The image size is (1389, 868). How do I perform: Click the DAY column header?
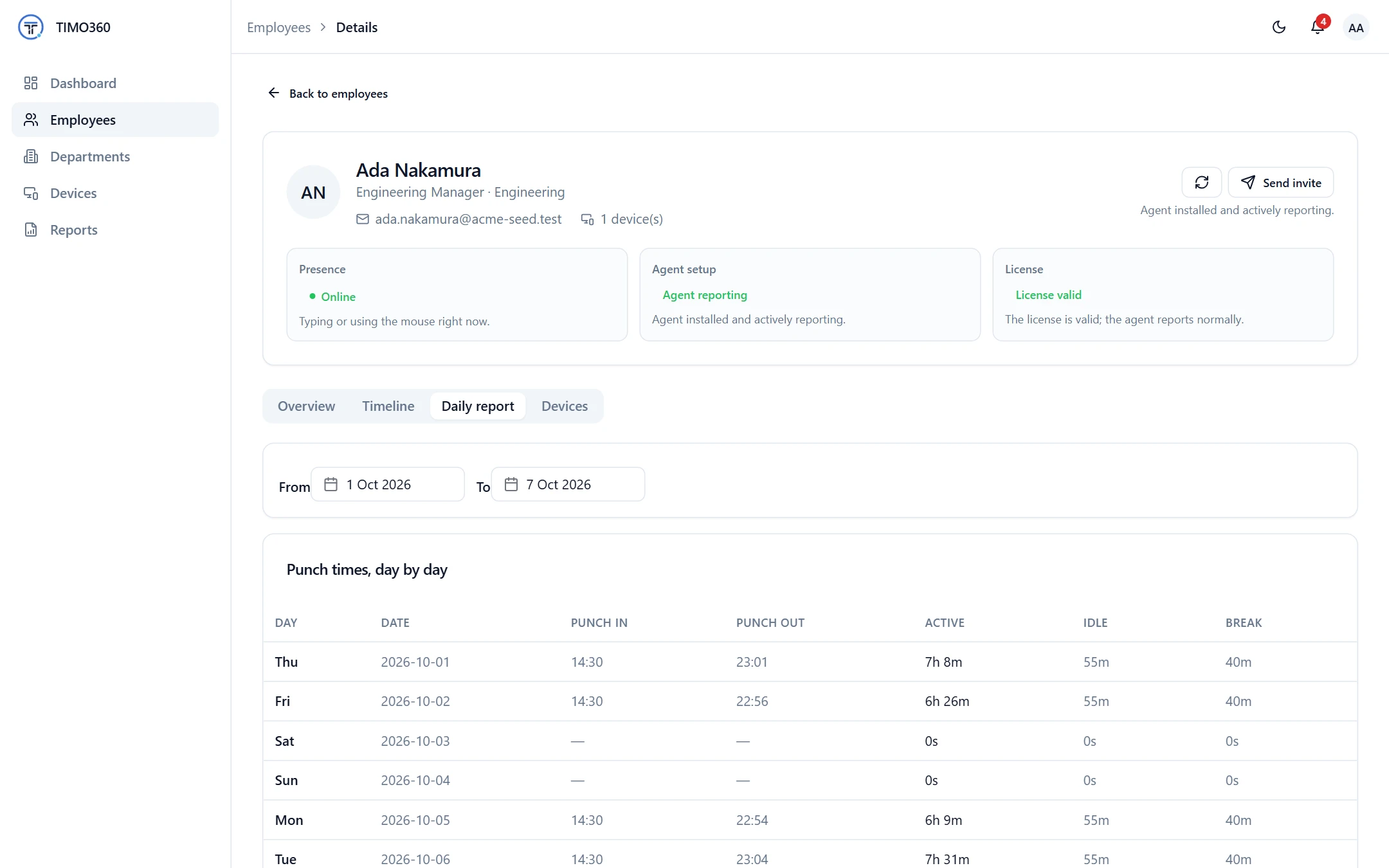point(286,623)
